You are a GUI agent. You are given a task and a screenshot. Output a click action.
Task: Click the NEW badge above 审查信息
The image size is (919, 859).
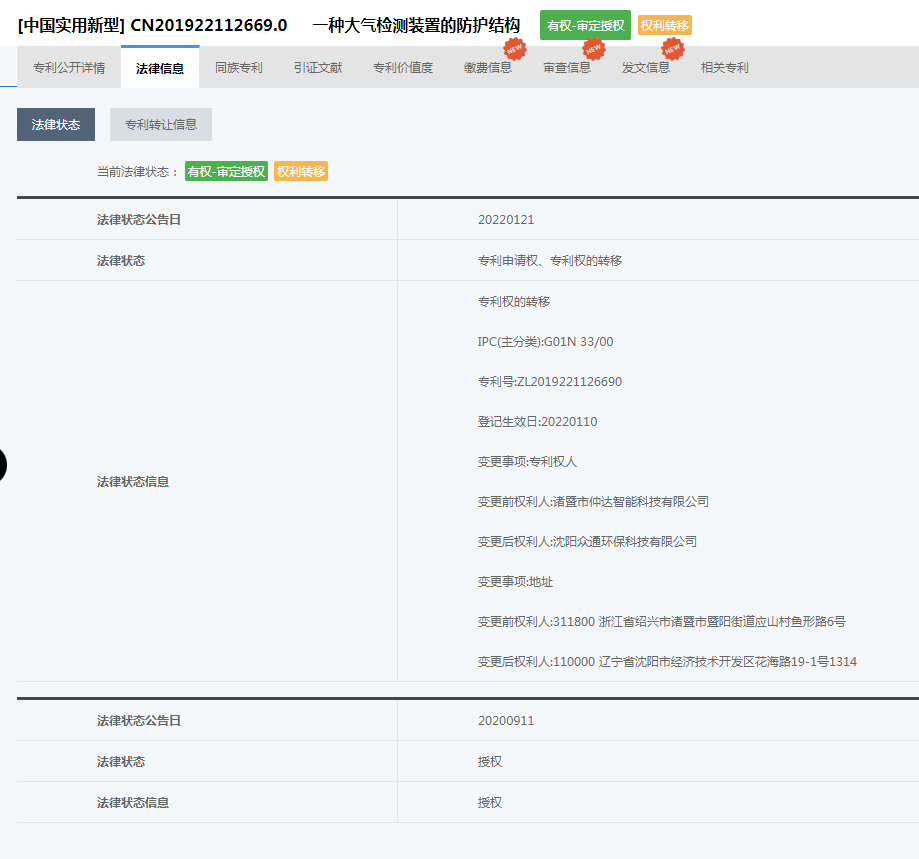click(x=593, y=48)
